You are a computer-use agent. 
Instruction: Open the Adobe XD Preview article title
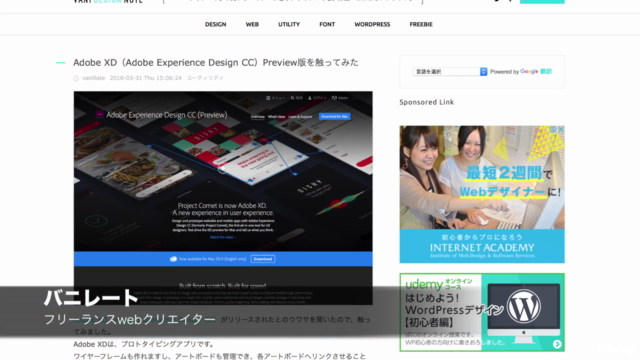coord(216,62)
